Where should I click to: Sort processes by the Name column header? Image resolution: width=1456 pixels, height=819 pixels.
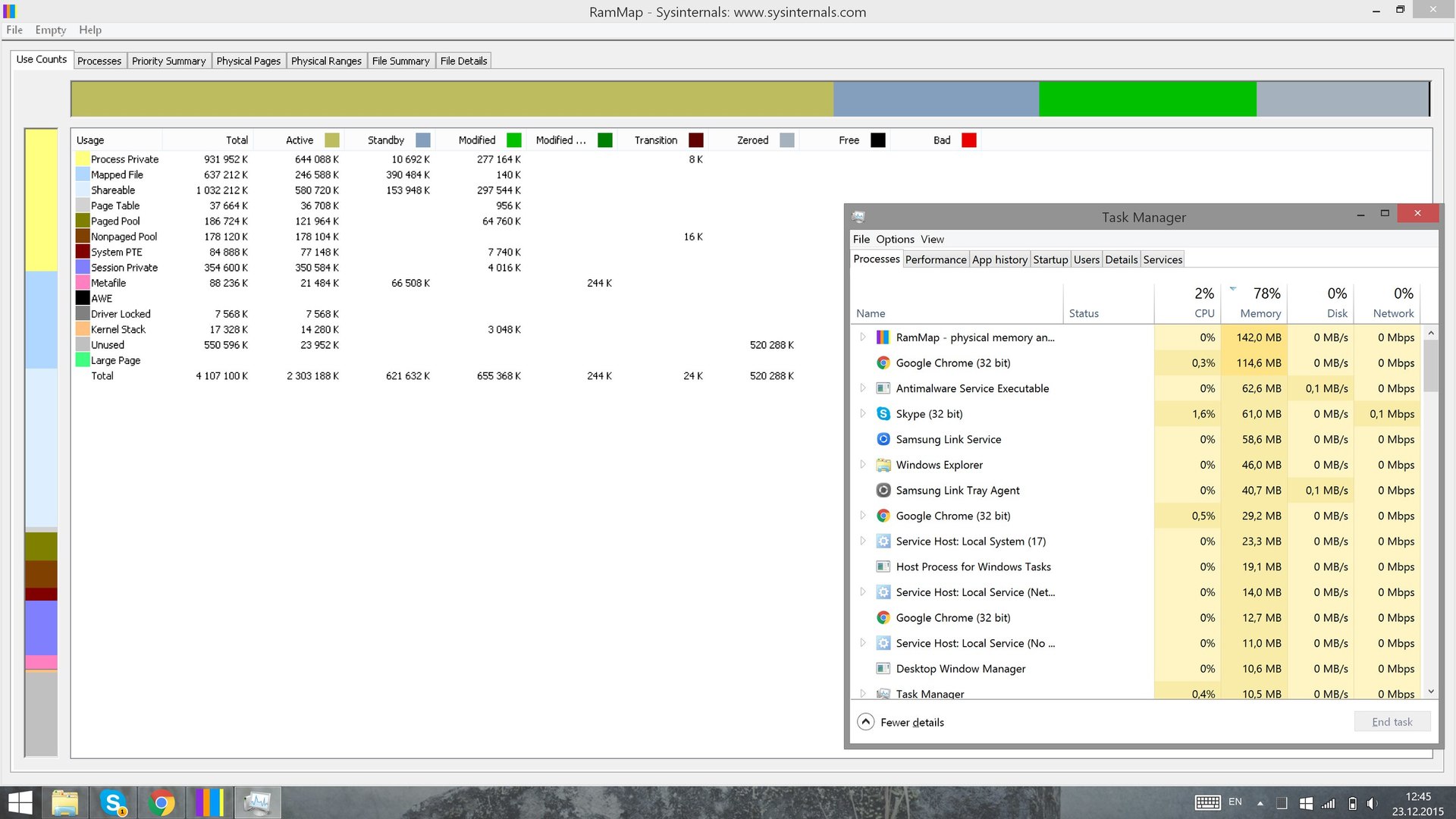click(x=957, y=303)
